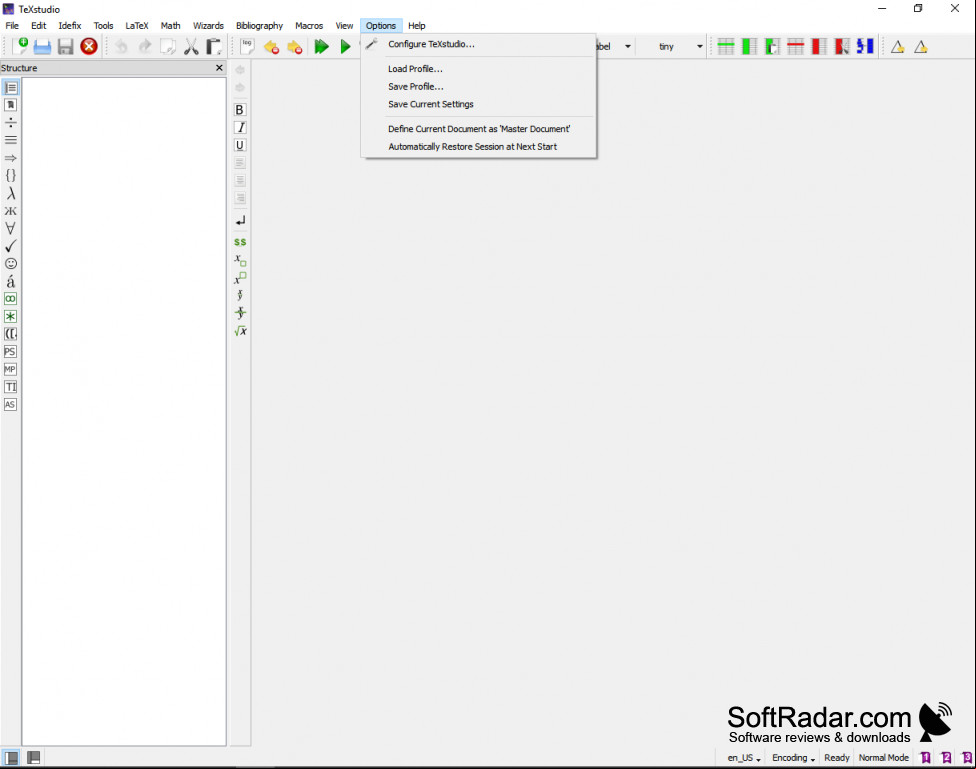
Task: Open the PS PSTricks commands panel
Action: tap(10, 352)
